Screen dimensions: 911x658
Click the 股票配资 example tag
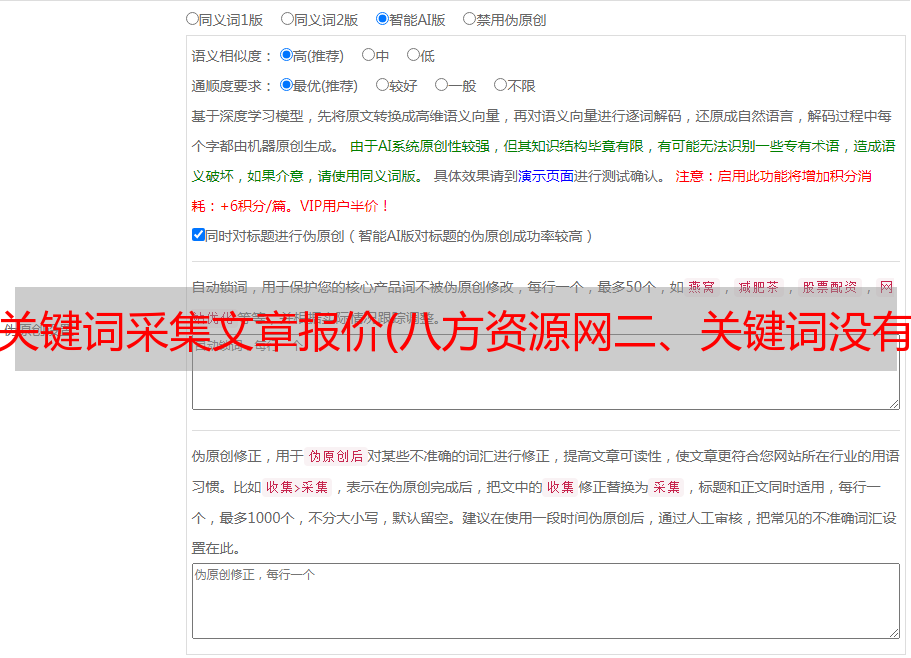(x=830, y=287)
